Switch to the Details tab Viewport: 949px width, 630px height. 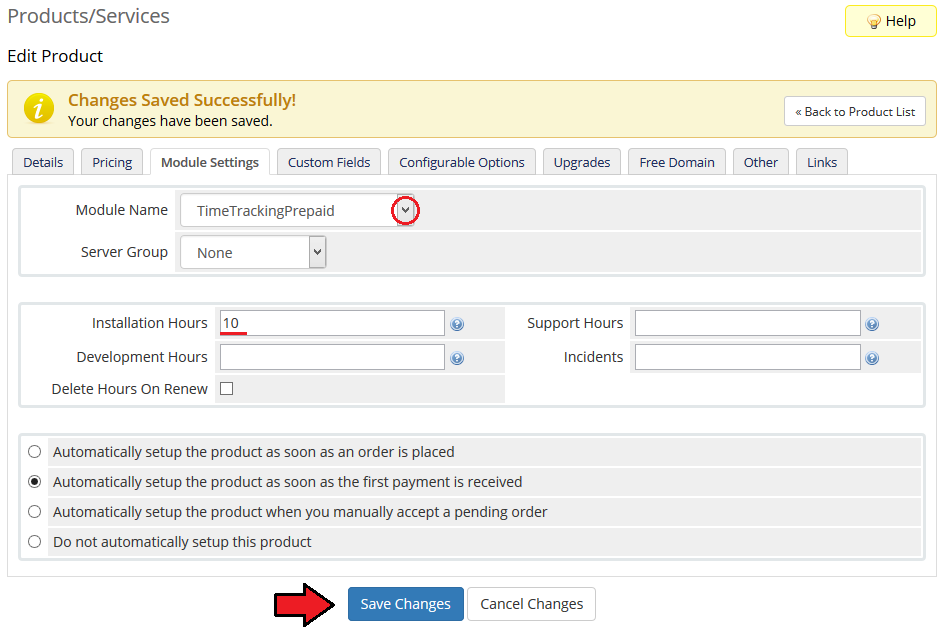[x=43, y=162]
